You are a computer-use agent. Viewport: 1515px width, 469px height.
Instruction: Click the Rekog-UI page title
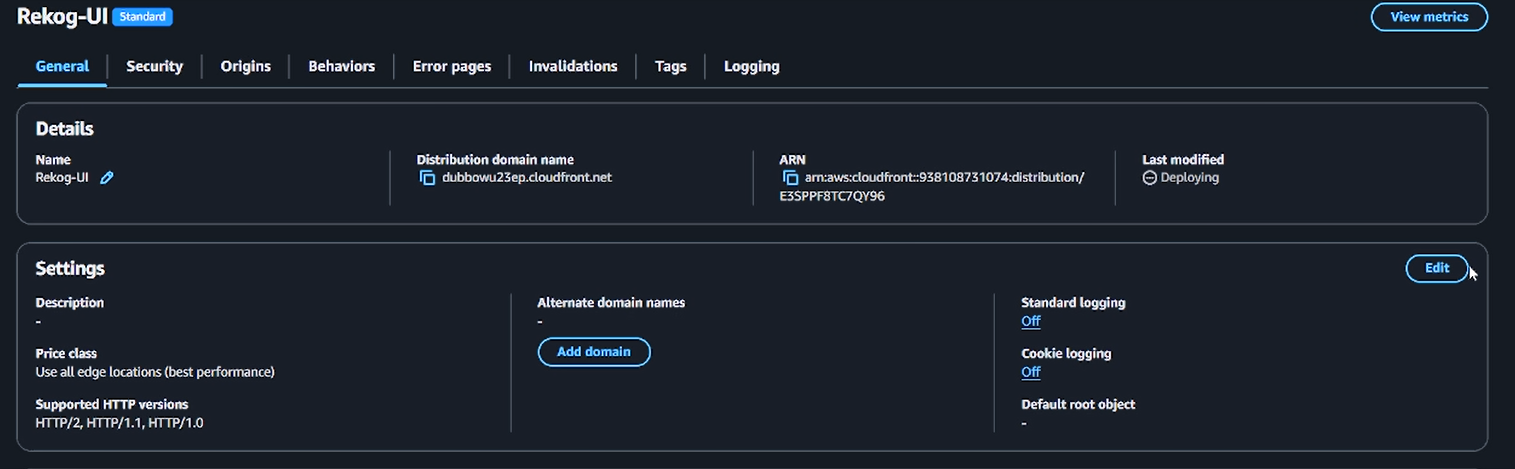point(62,16)
